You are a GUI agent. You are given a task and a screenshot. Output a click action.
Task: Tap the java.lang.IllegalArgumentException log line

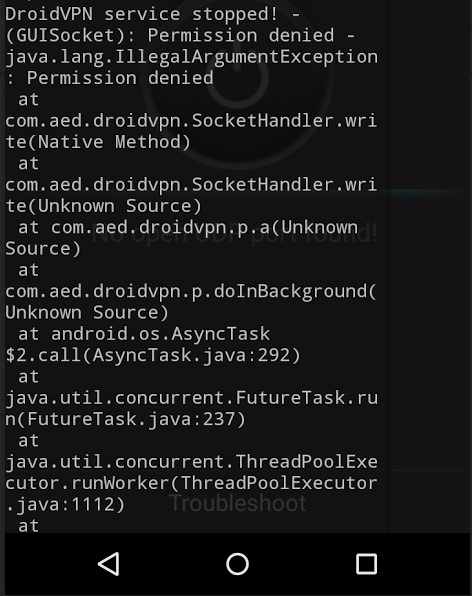[192, 57]
